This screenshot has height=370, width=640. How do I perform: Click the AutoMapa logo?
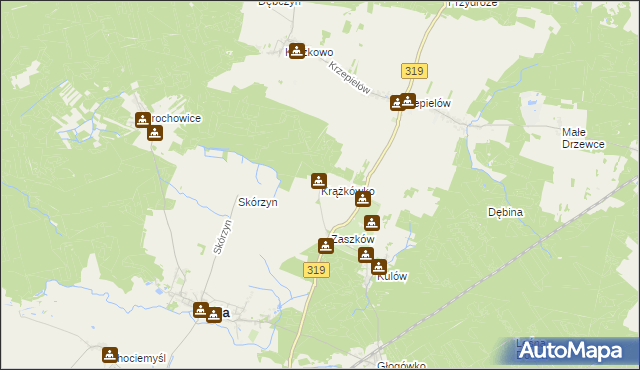(x=570, y=351)
